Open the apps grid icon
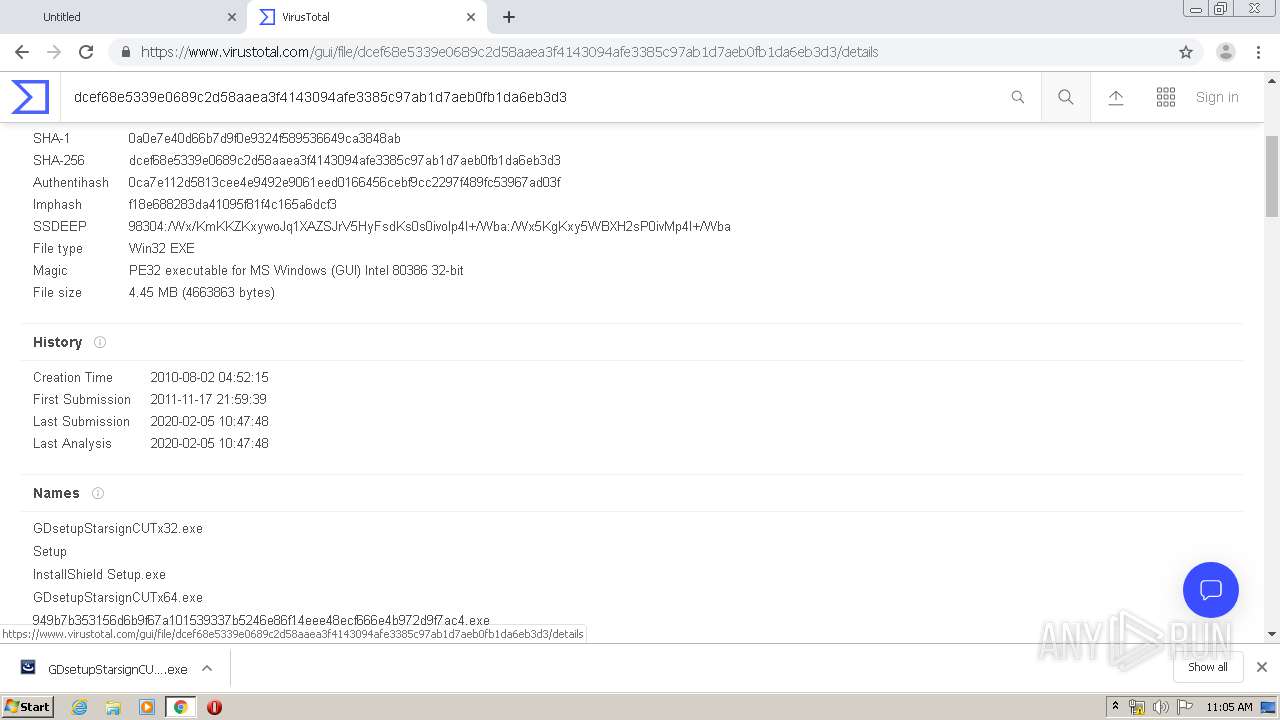Screen dimensions: 1280x720 point(1166,97)
